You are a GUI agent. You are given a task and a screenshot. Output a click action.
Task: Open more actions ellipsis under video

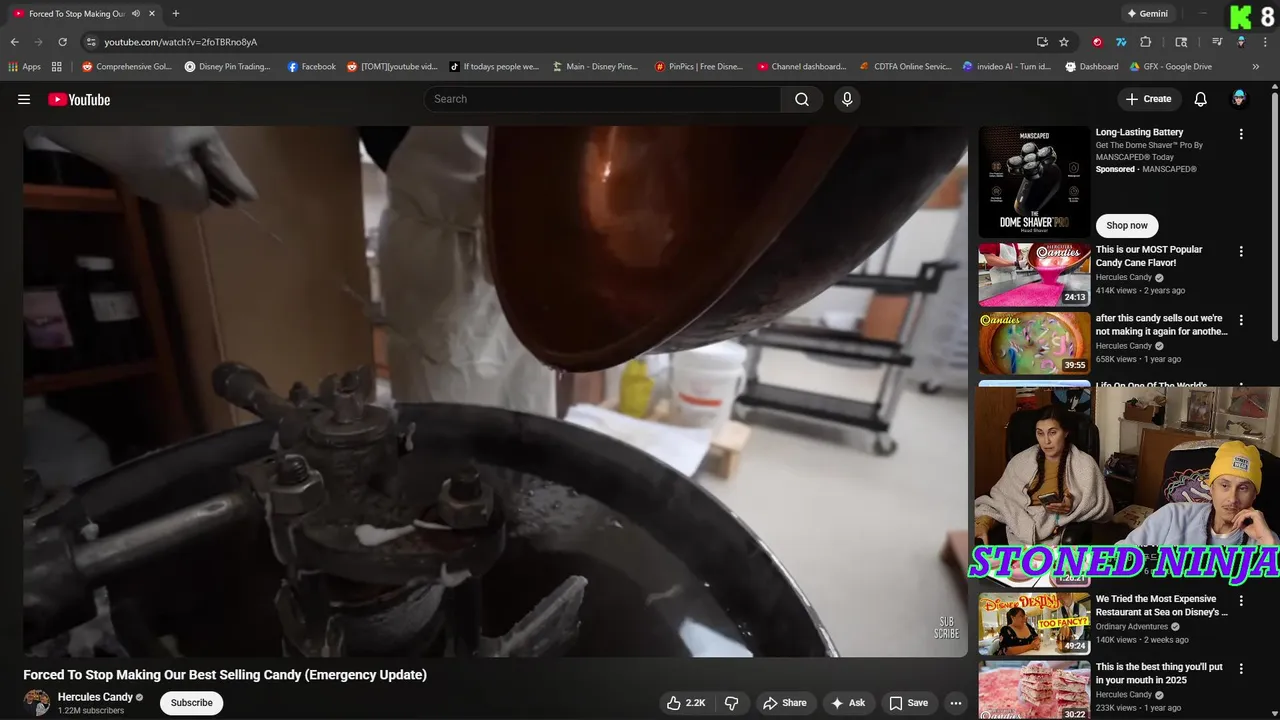click(956, 703)
